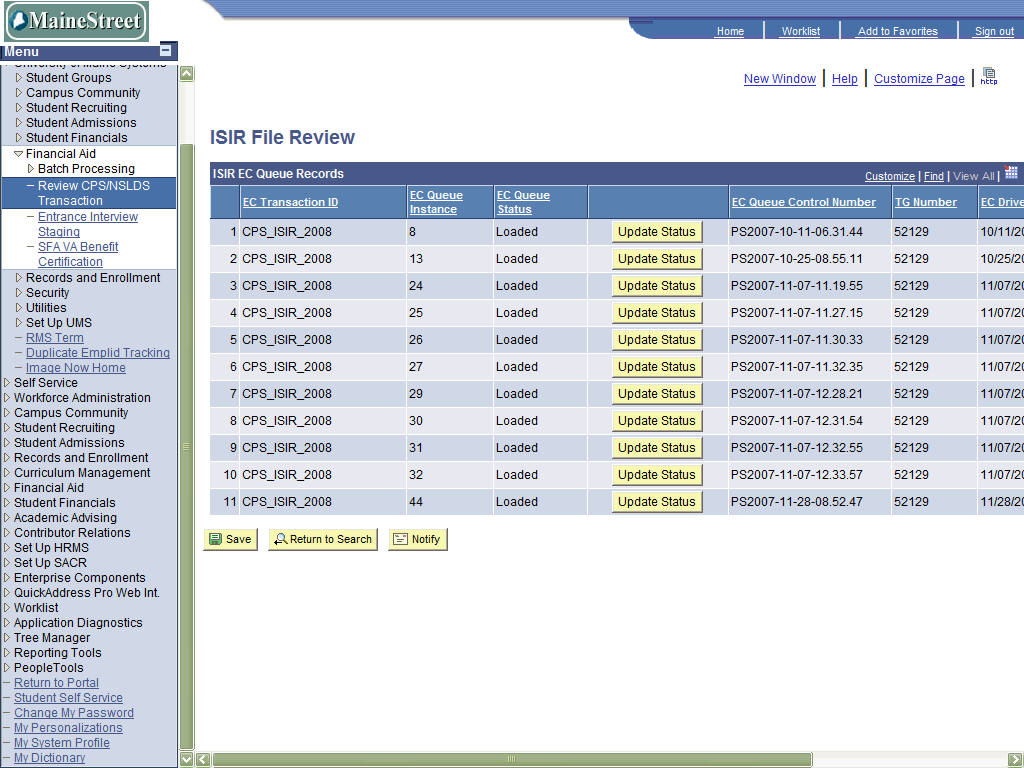Click Find link in grid header

click(933, 176)
